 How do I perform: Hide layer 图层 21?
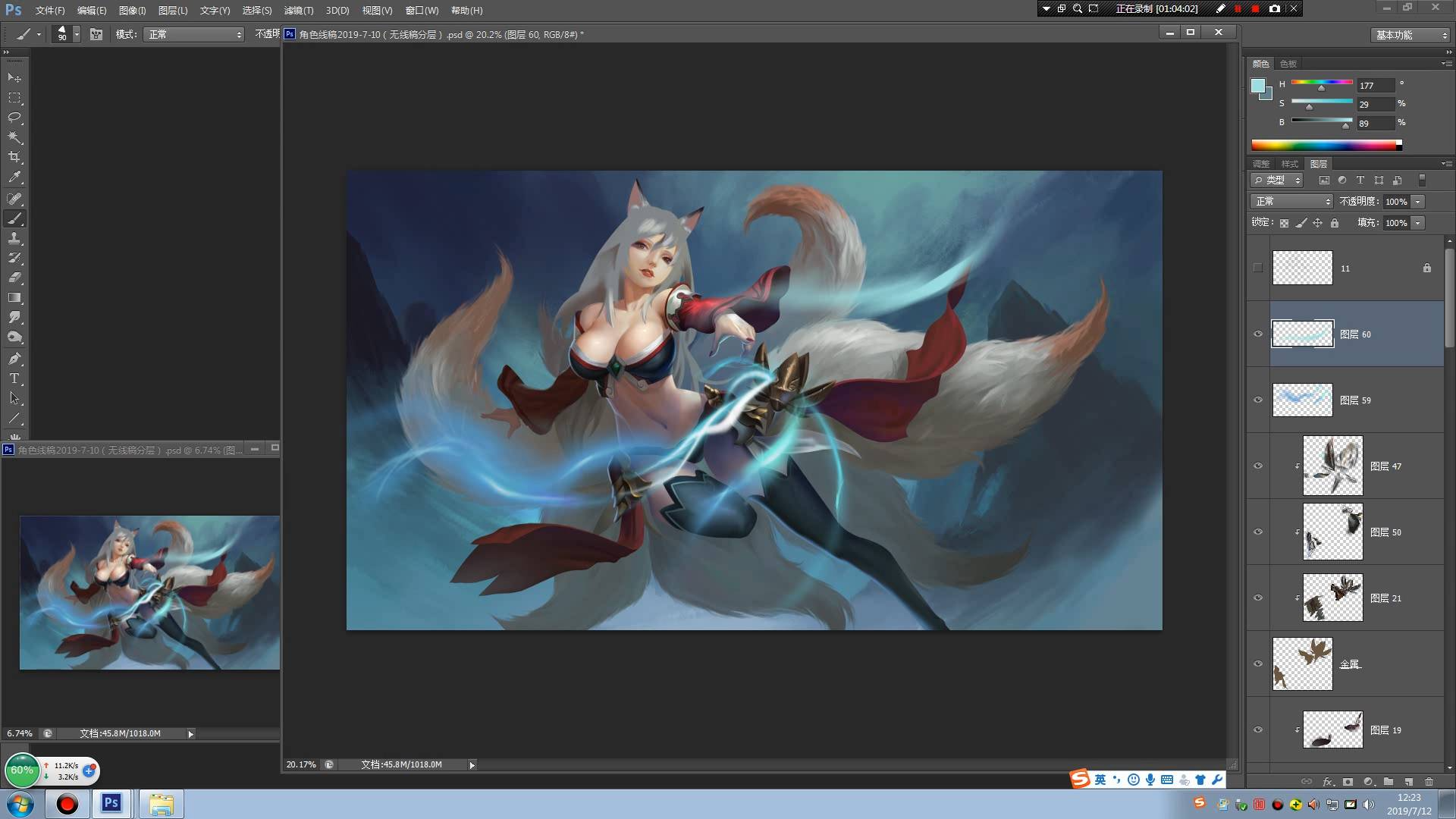click(1258, 598)
